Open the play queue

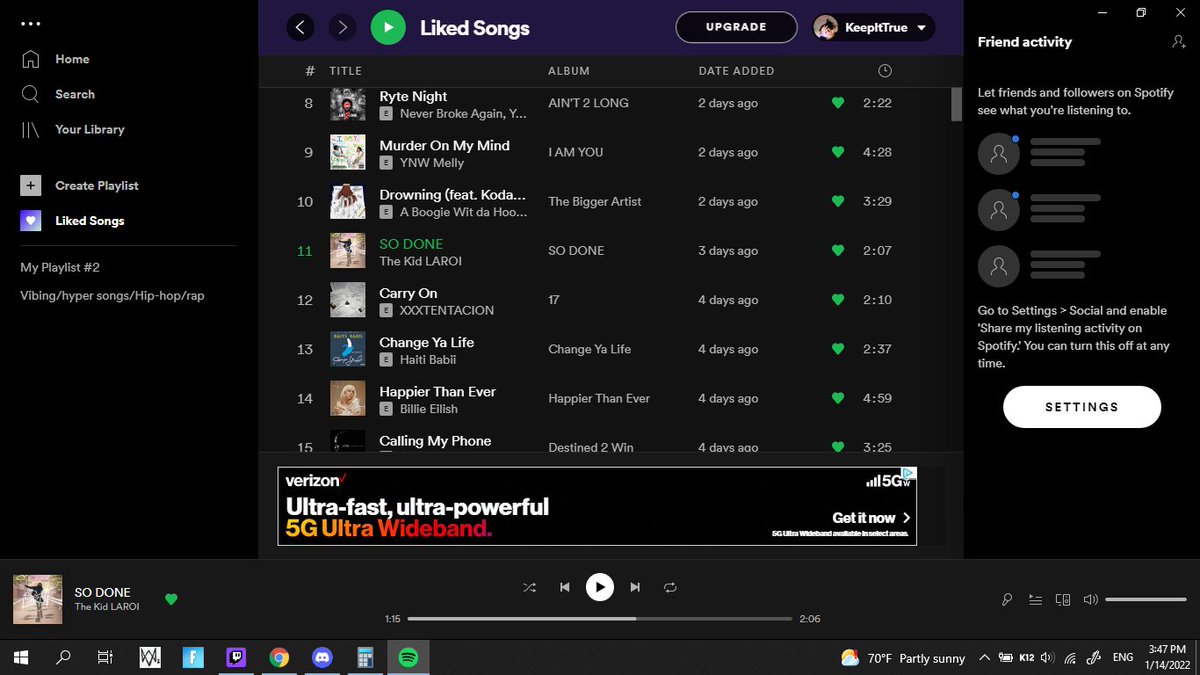coord(1035,599)
